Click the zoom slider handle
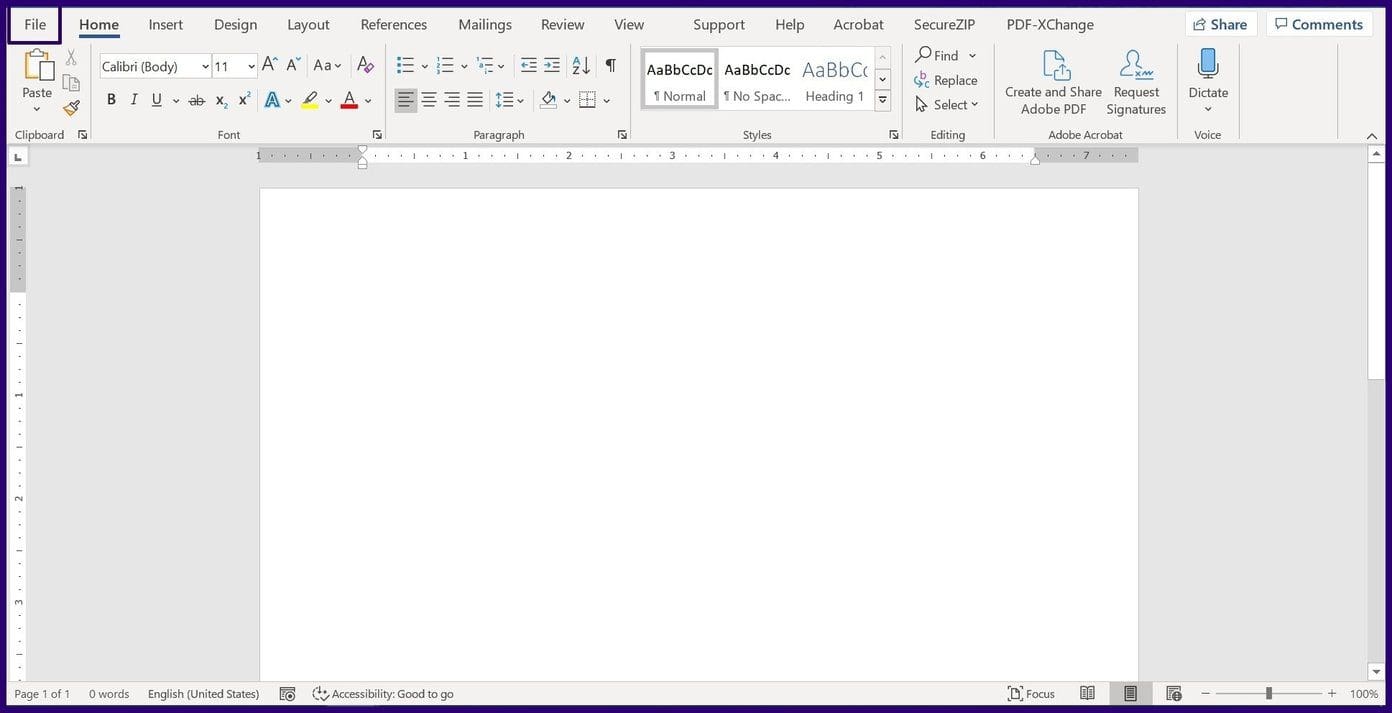This screenshot has height=713, width=1392. (x=1269, y=694)
